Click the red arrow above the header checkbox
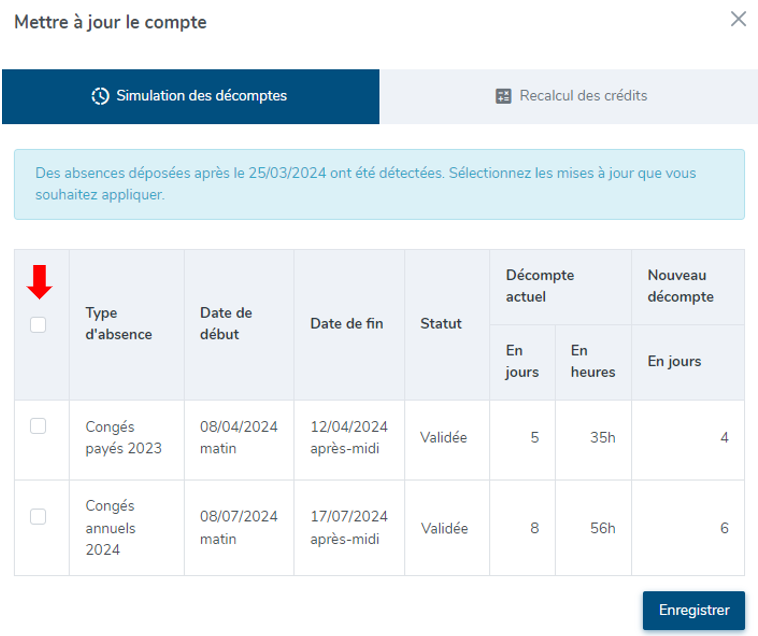 38,284
